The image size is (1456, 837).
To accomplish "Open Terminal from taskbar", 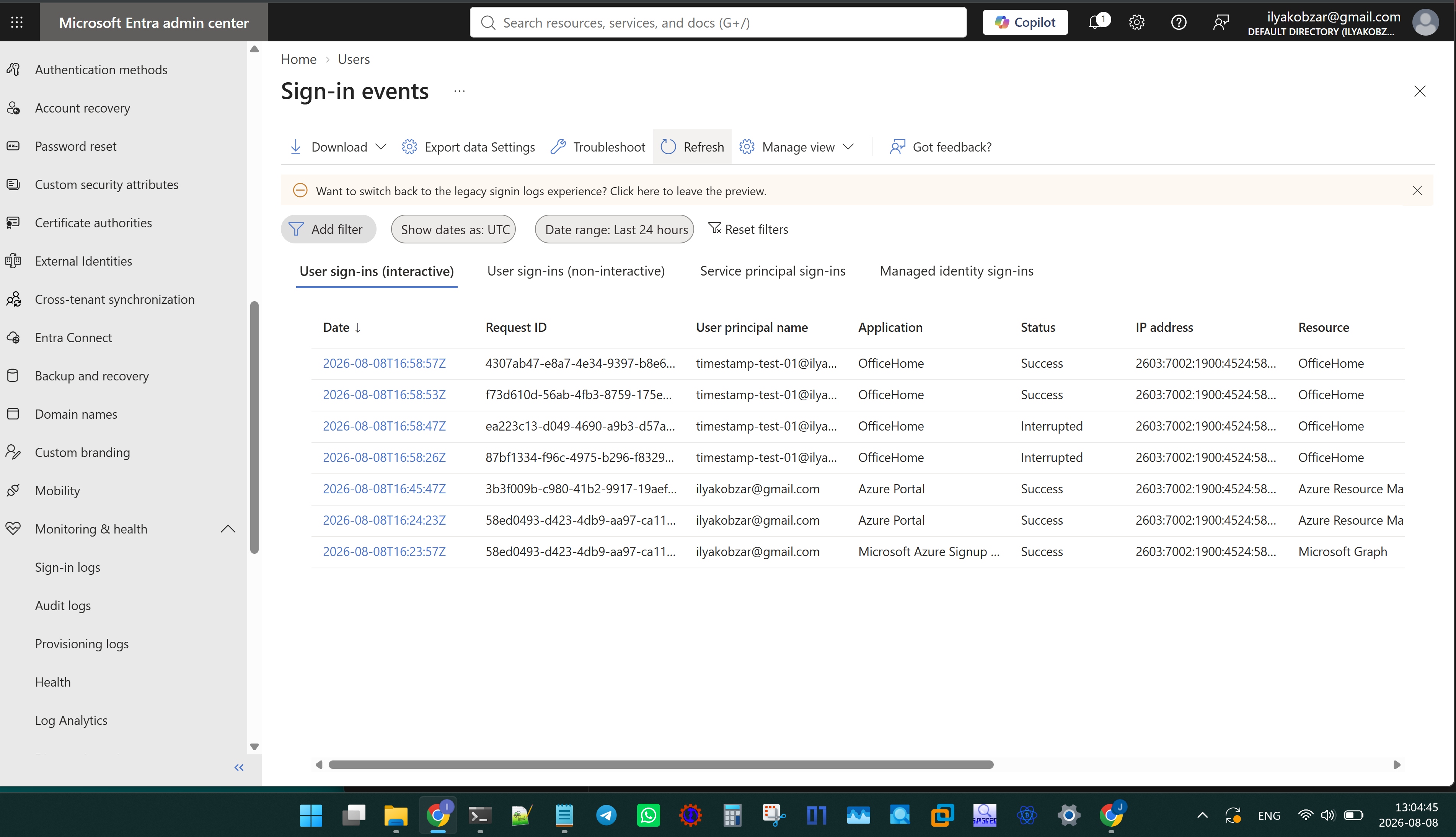I will point(480,815).
